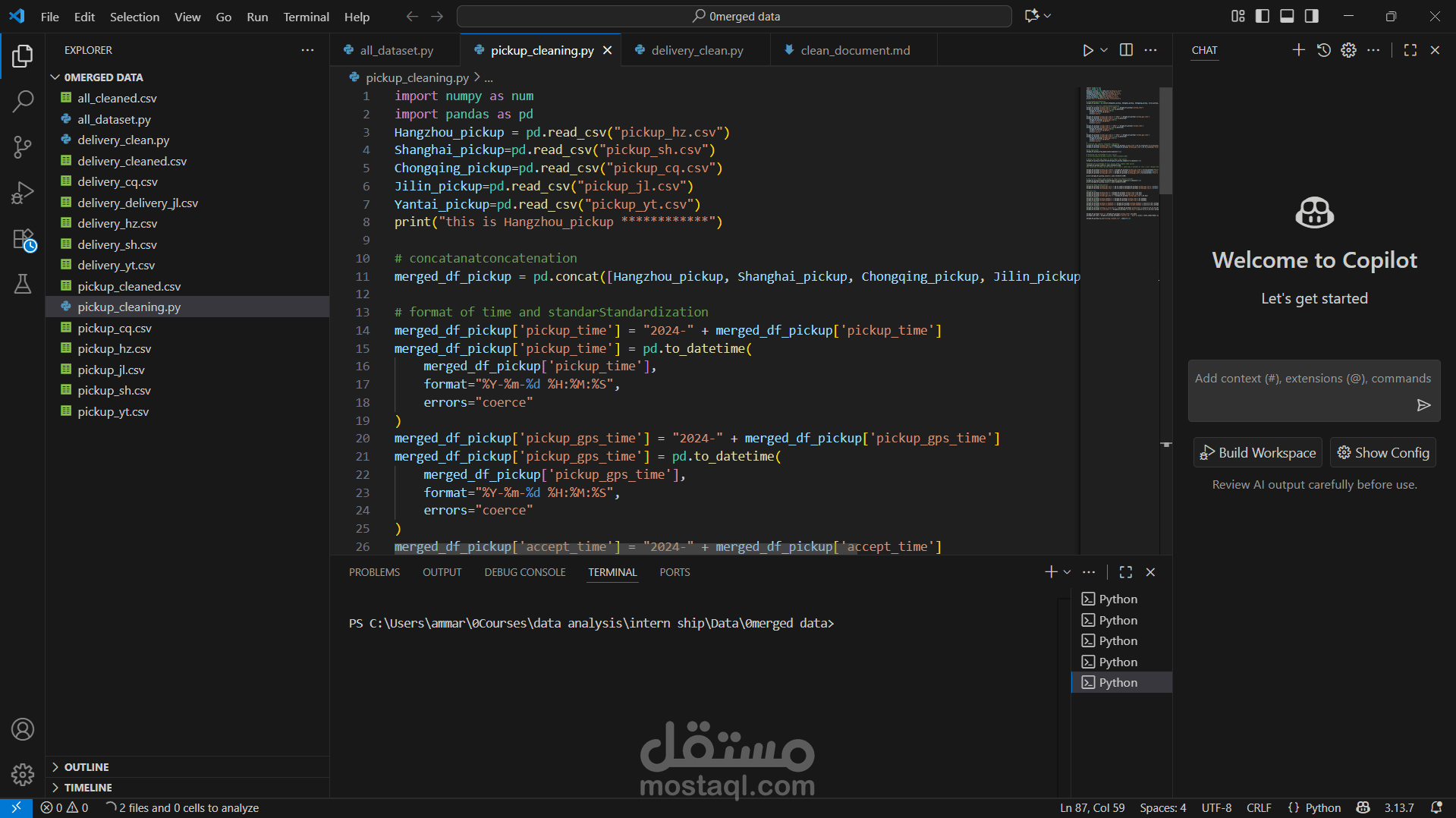Open the Testing flask view
Image resolution: width=1456 pixels, height=818 pixels.
23,284
